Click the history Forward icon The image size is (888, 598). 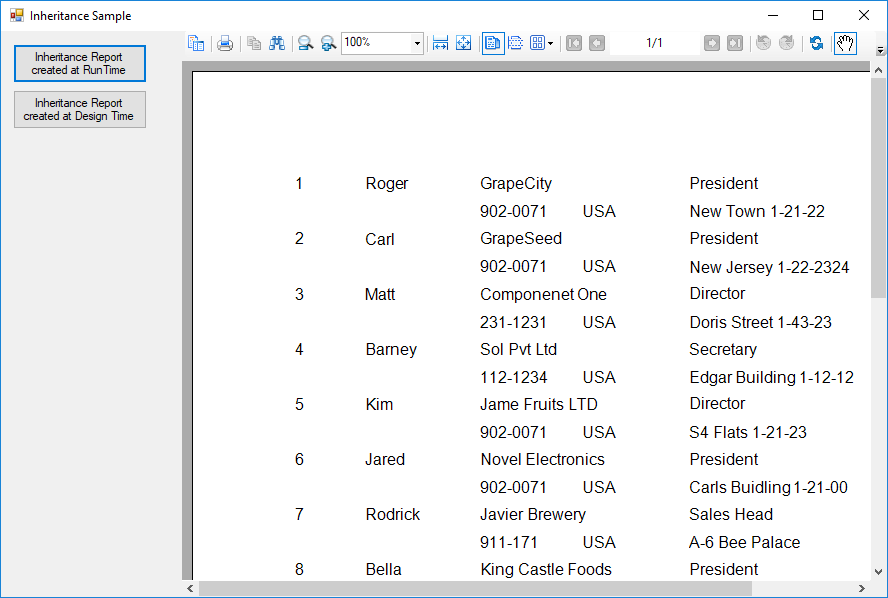pyautogui.click(x=787, y=43)
